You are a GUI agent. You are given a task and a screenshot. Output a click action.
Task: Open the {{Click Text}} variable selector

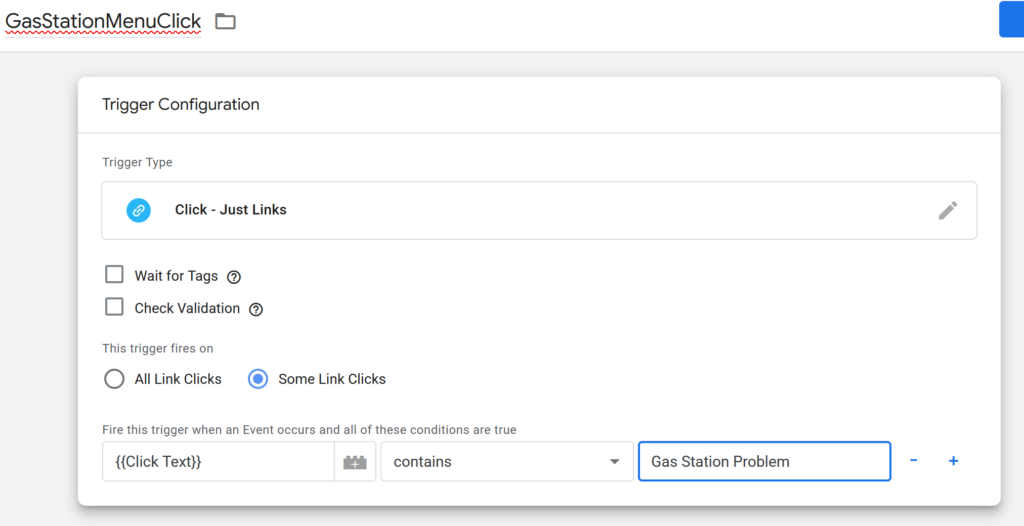tap(218, 462)
